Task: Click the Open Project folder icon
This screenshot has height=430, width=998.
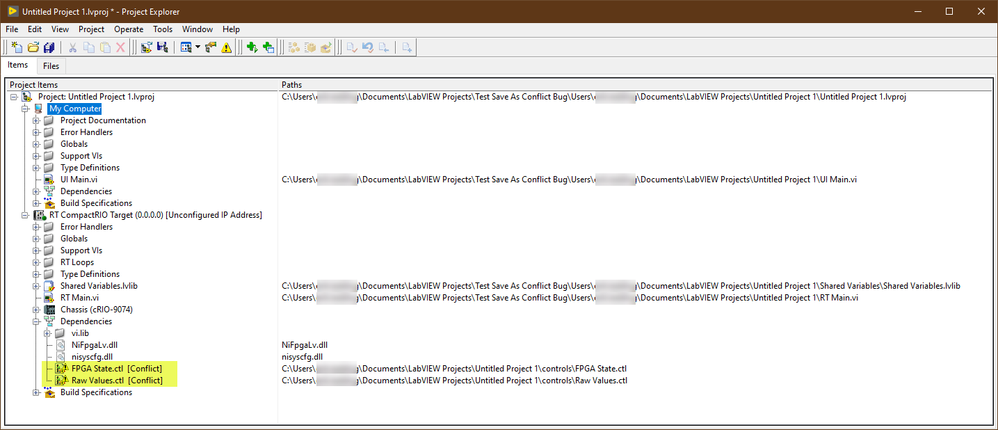Action: click(33, 47)
